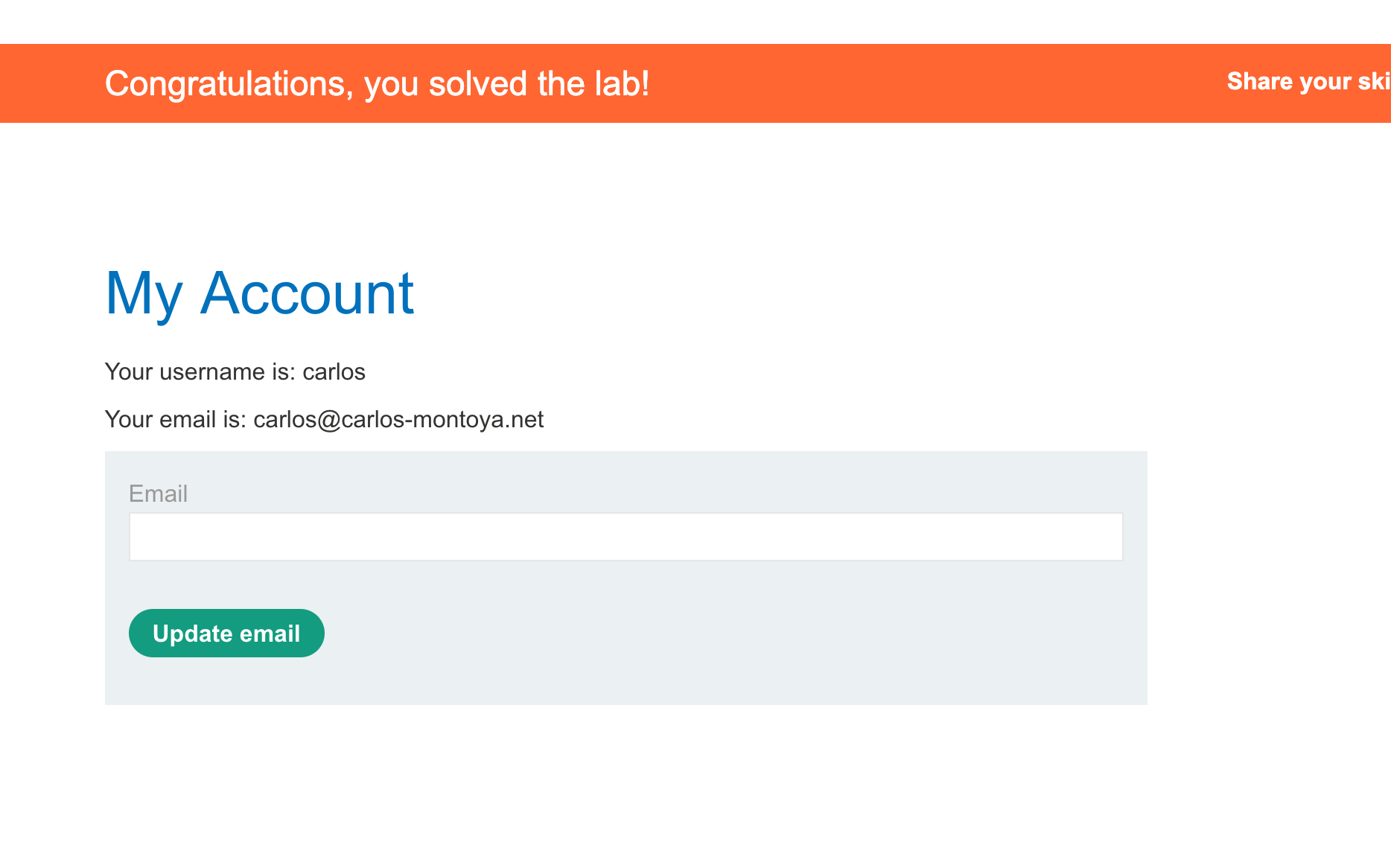The width and height of the screenshot is (1391, 868).
Task: Focus the Email input field
Action: point(626,537)
